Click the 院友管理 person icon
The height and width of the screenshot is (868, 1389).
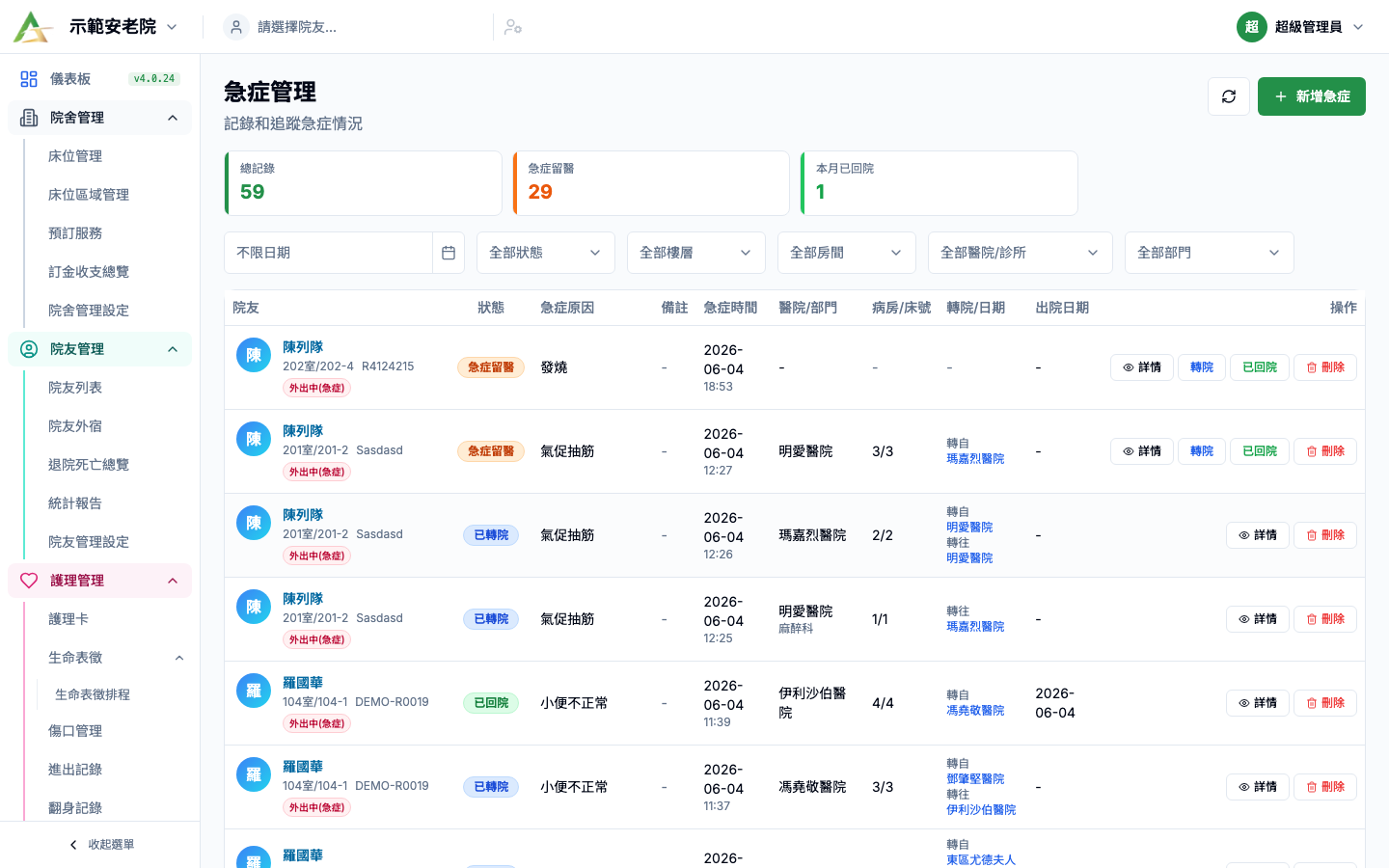[29, 349]
